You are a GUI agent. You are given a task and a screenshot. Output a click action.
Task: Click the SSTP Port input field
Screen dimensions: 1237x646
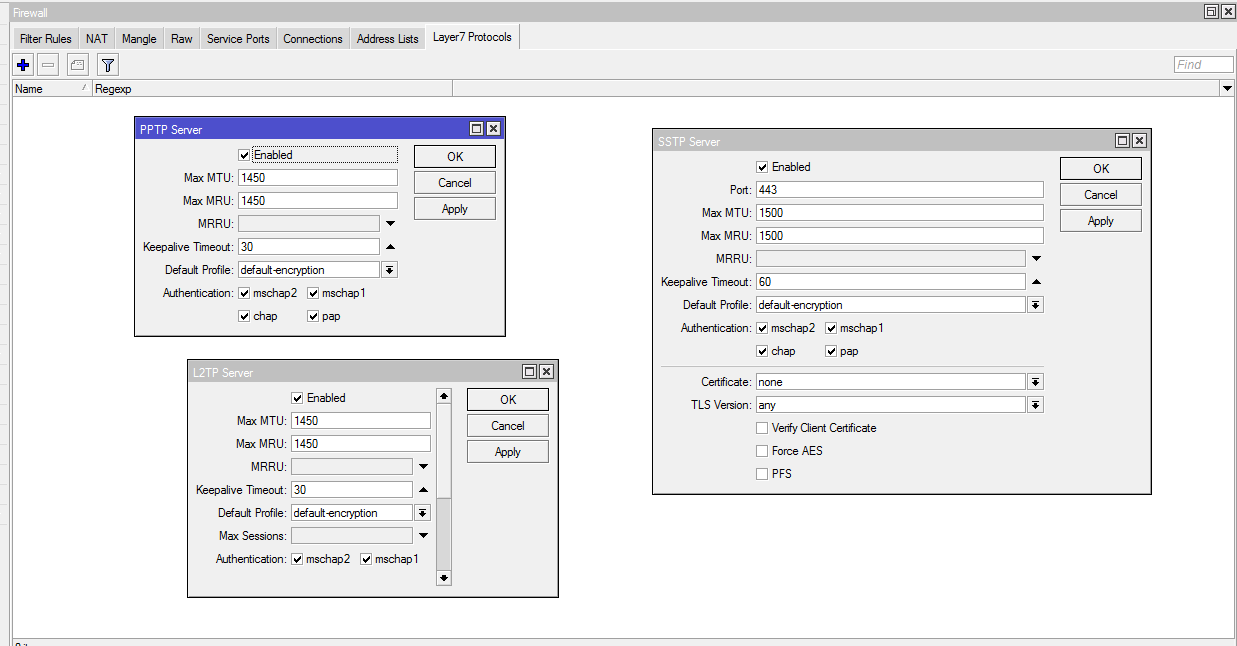click(898, 190)
